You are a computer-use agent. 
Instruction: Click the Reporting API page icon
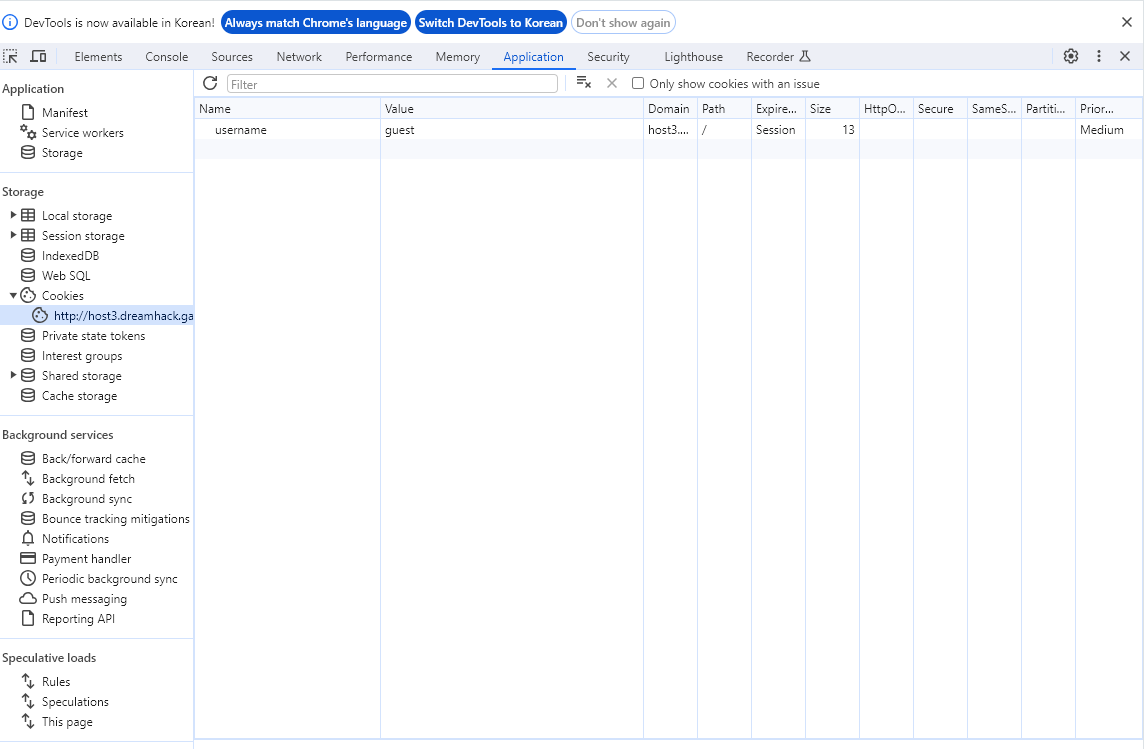(x=28, y=618)
